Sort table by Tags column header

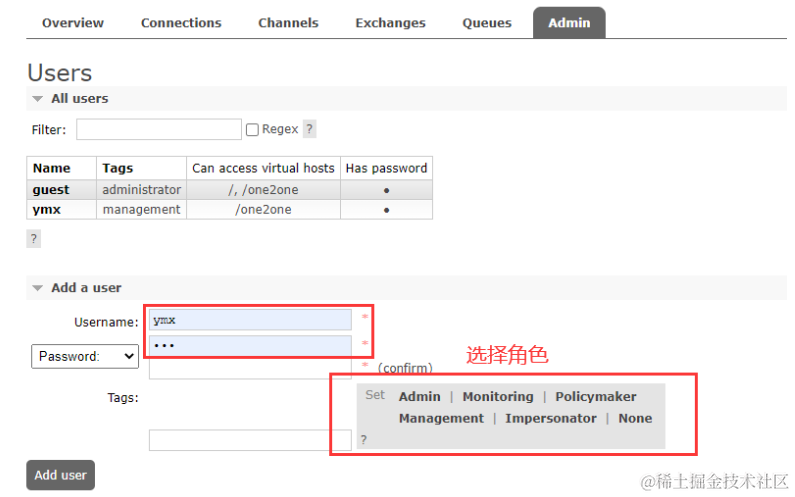pos(118,168)
